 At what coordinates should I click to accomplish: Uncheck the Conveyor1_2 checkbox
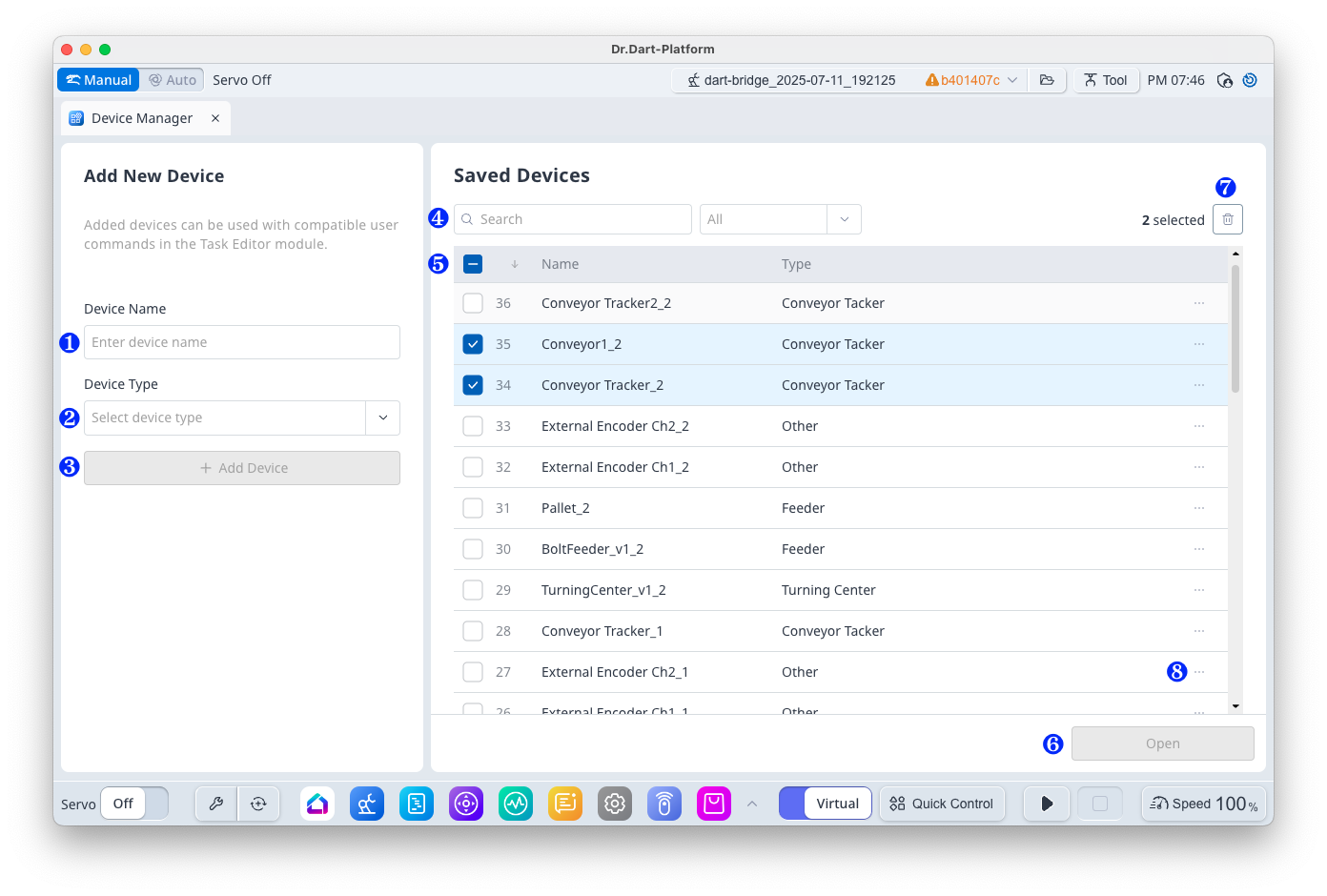[473, 344]
